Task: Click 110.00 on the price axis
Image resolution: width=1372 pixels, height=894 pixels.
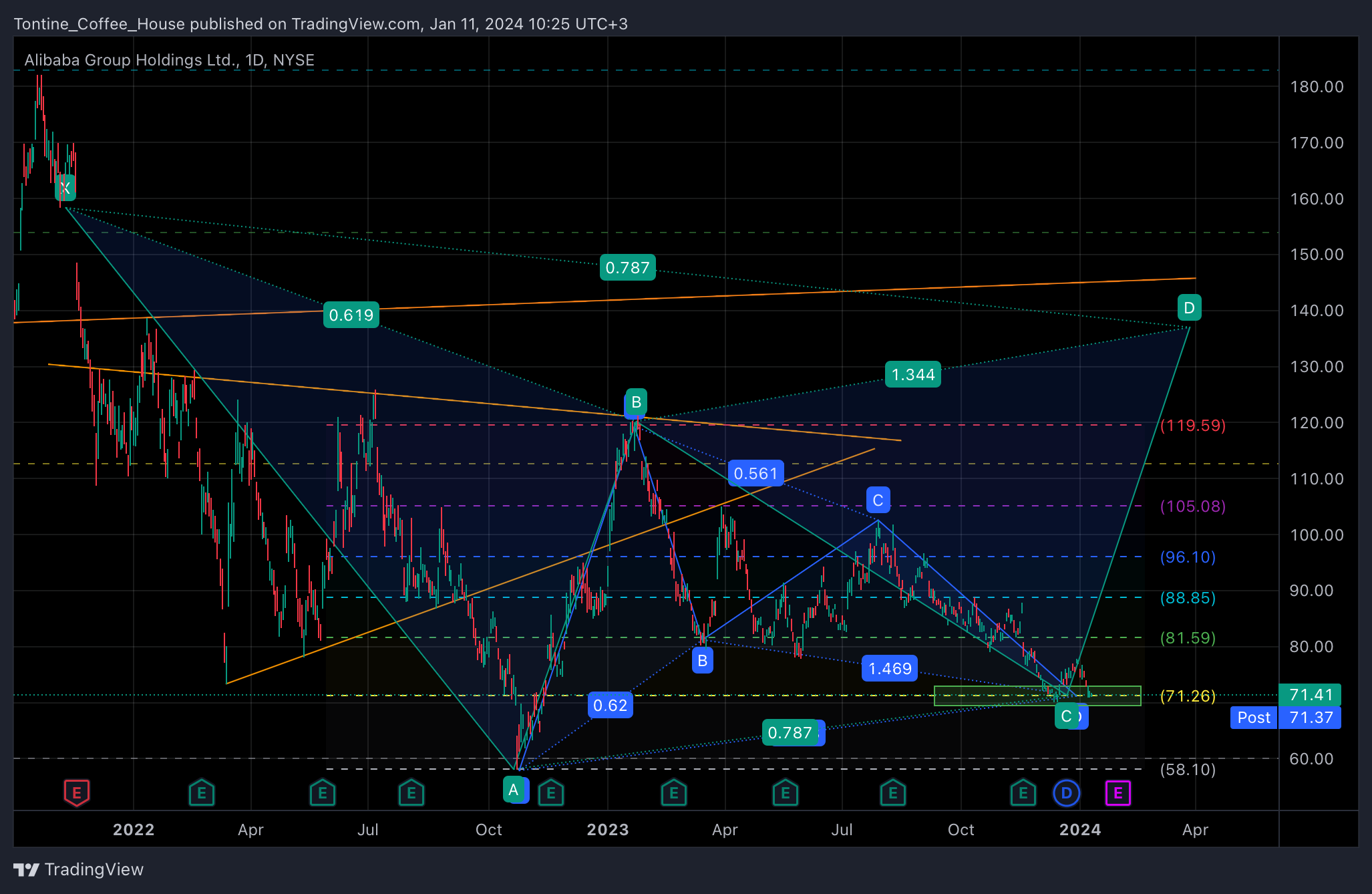Action: [1317, 478]
